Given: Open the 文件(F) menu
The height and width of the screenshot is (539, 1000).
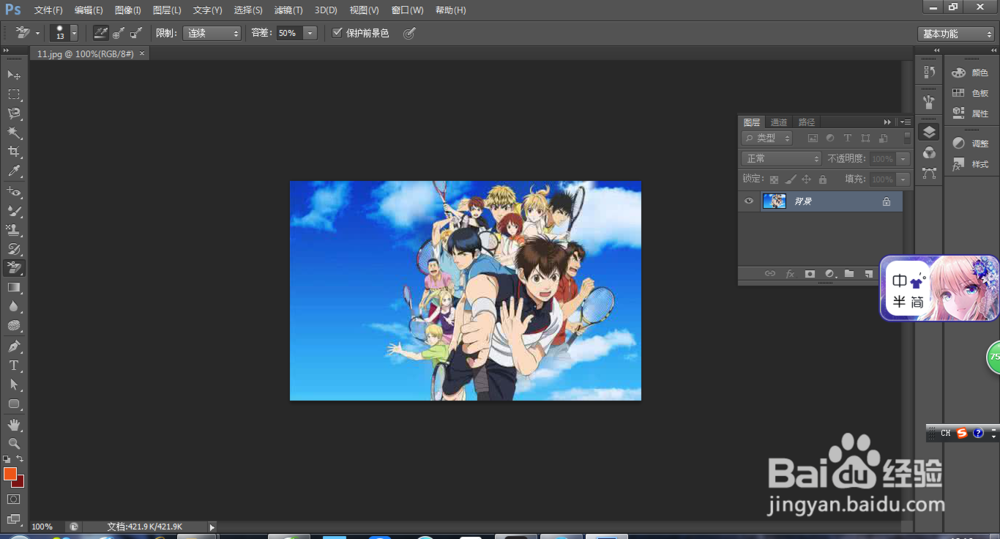Looking at the screenshot, I should 48,10.
